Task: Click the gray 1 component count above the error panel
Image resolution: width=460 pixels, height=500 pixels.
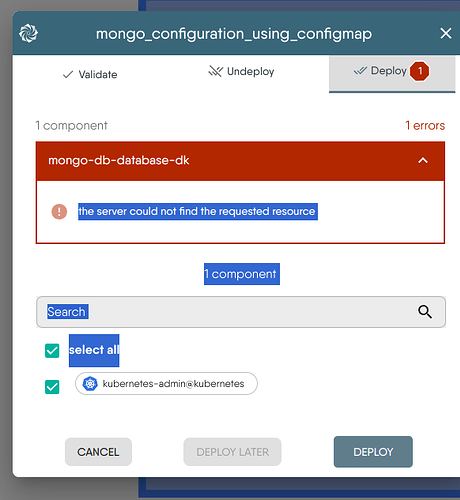Action: click(x=71, y=126)
